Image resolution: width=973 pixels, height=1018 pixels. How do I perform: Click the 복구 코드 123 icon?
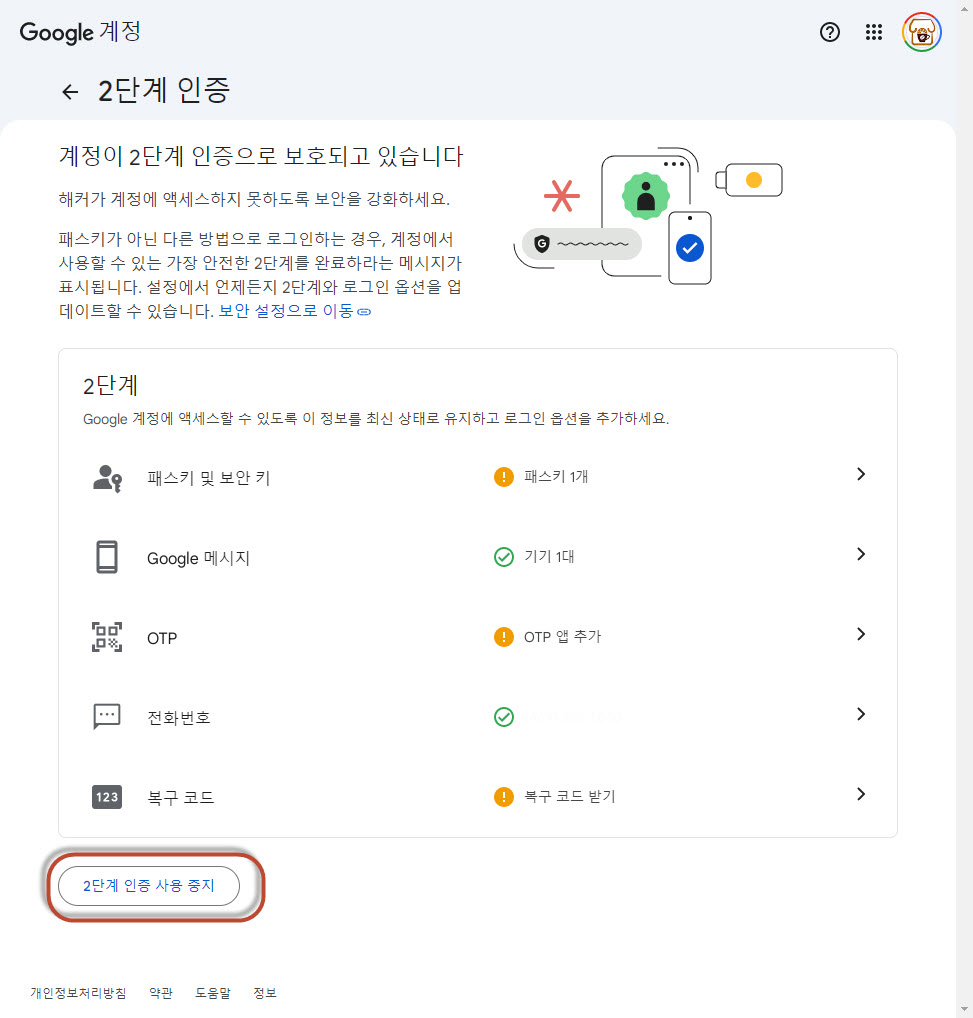point(107,797)
